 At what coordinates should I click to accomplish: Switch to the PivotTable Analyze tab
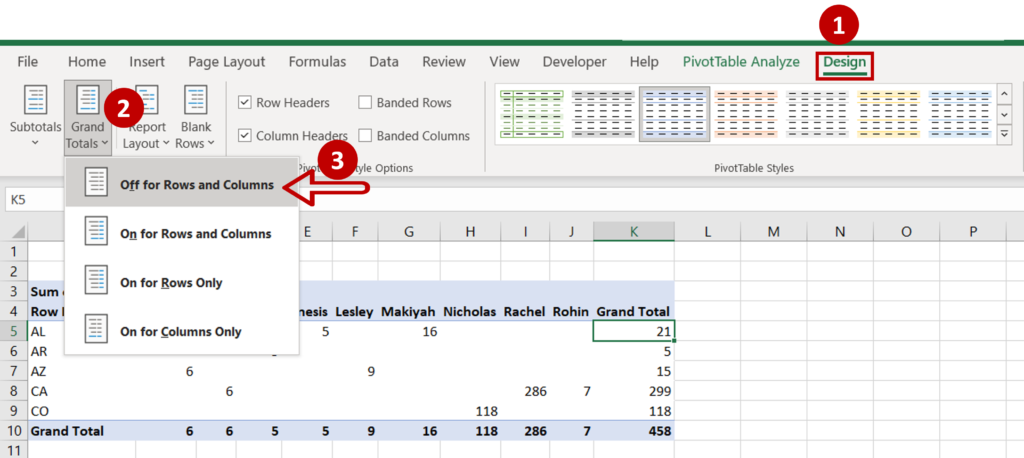(x=741, y=62)
